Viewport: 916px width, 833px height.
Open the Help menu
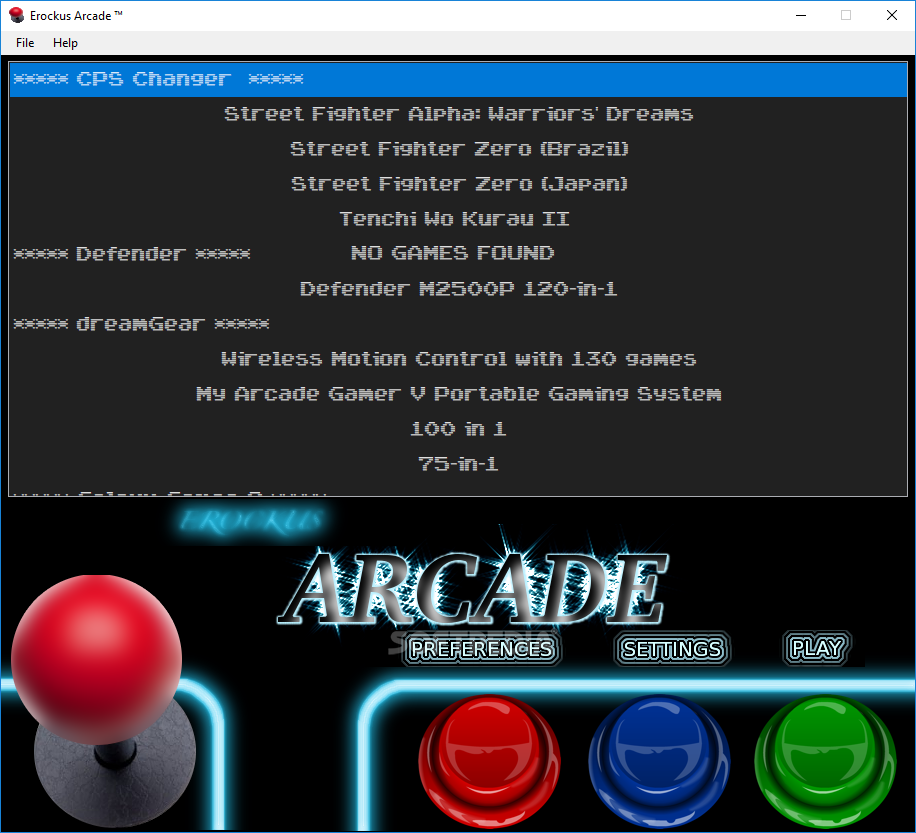pyautogui.click(x=65, y=43)
